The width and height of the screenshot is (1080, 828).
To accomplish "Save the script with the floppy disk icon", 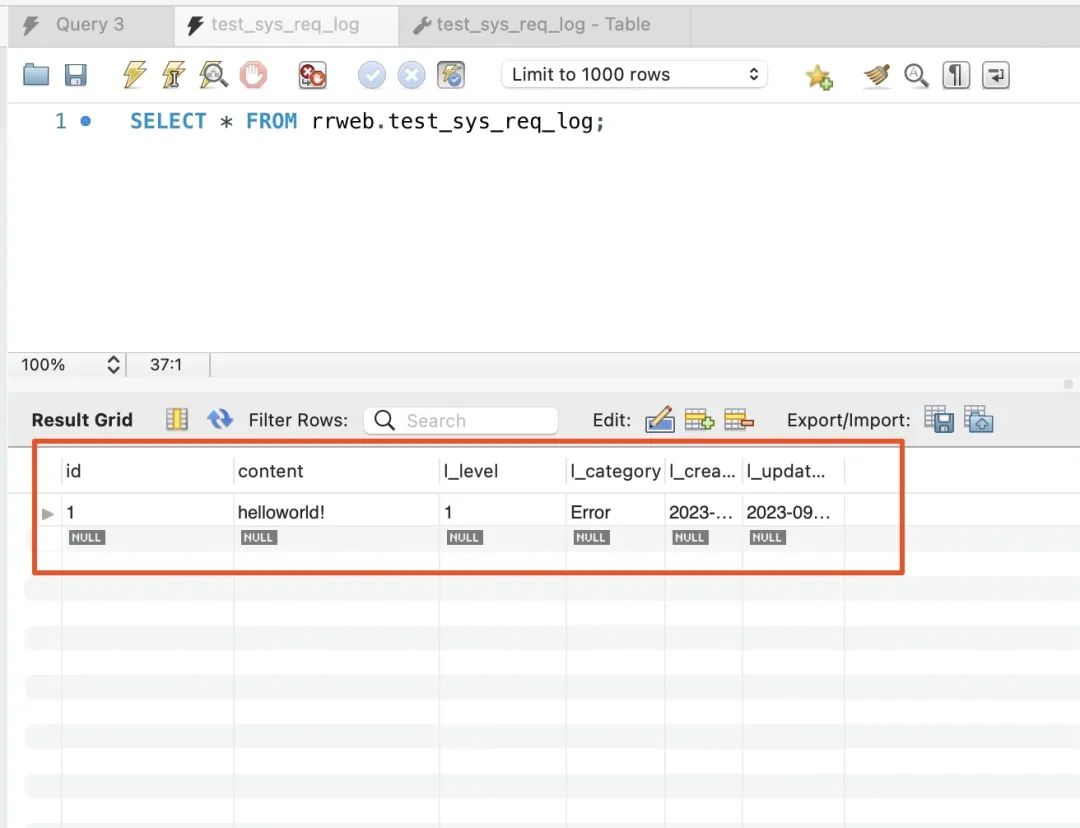I will (x=76, y=74).
